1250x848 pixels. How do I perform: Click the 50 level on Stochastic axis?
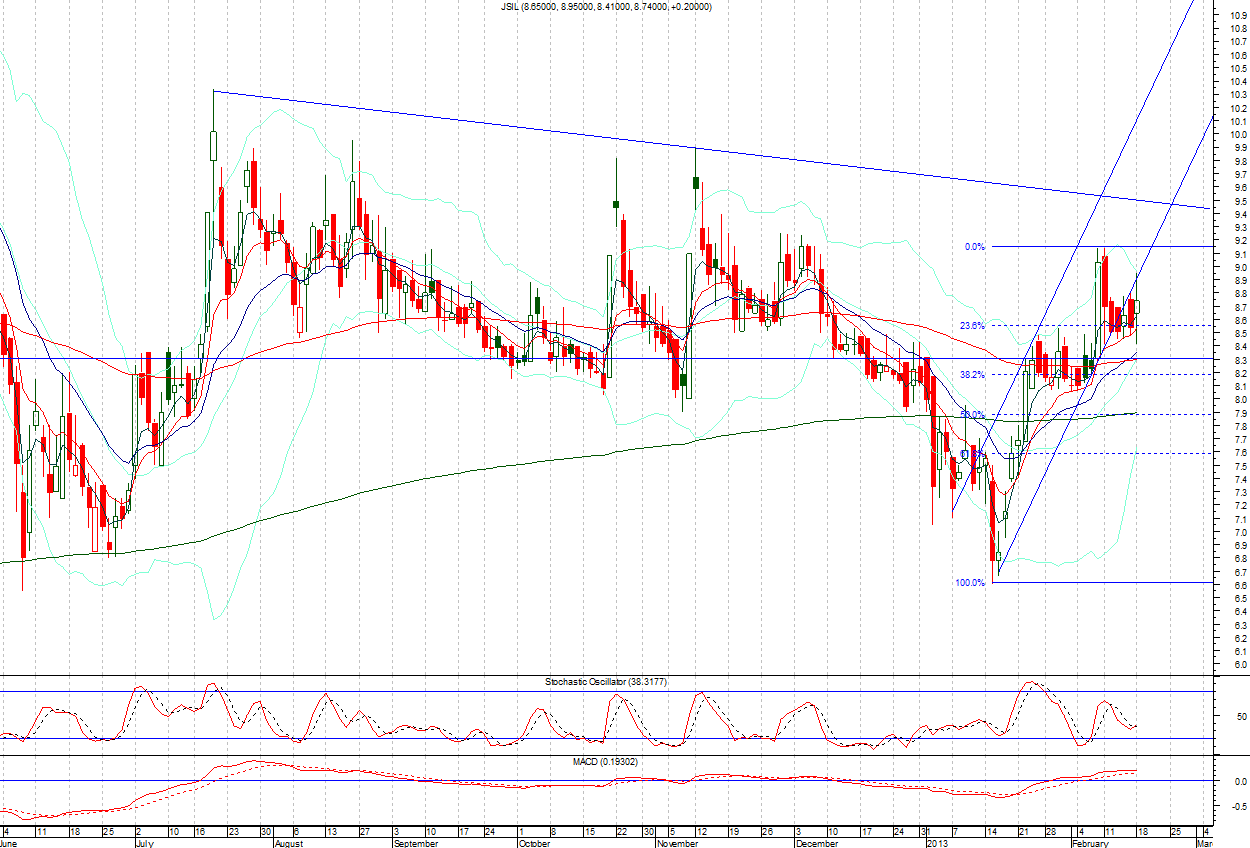[1240, 717]
